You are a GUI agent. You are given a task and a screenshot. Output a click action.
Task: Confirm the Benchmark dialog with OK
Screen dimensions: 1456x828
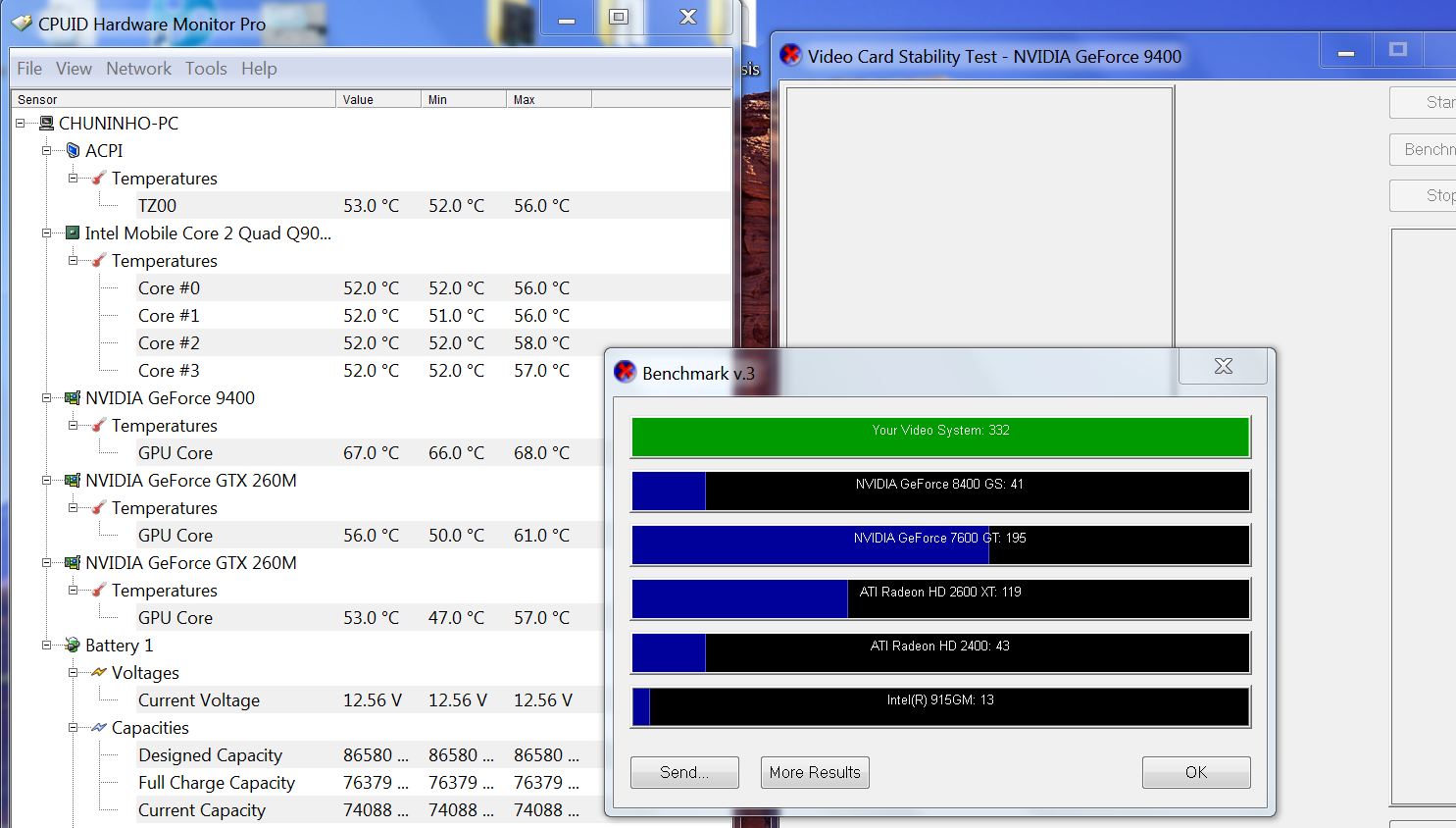(1196, 772)
